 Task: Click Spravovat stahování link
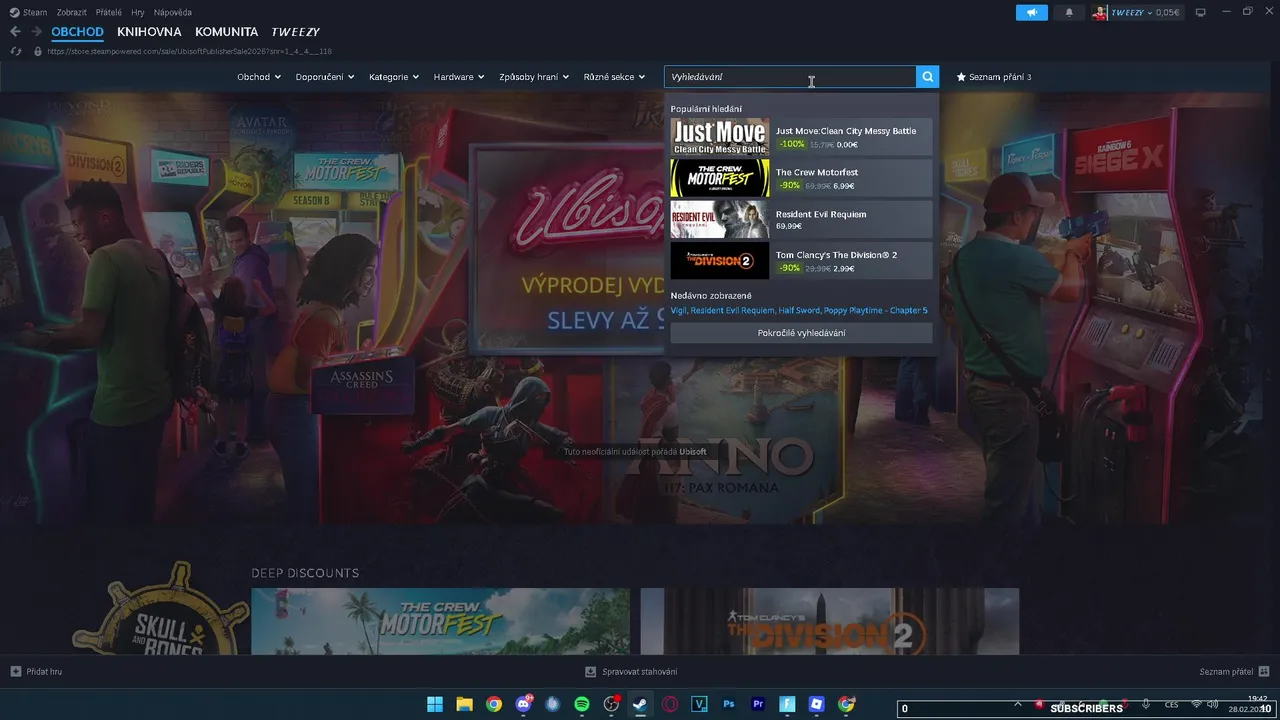pos(639,671)
